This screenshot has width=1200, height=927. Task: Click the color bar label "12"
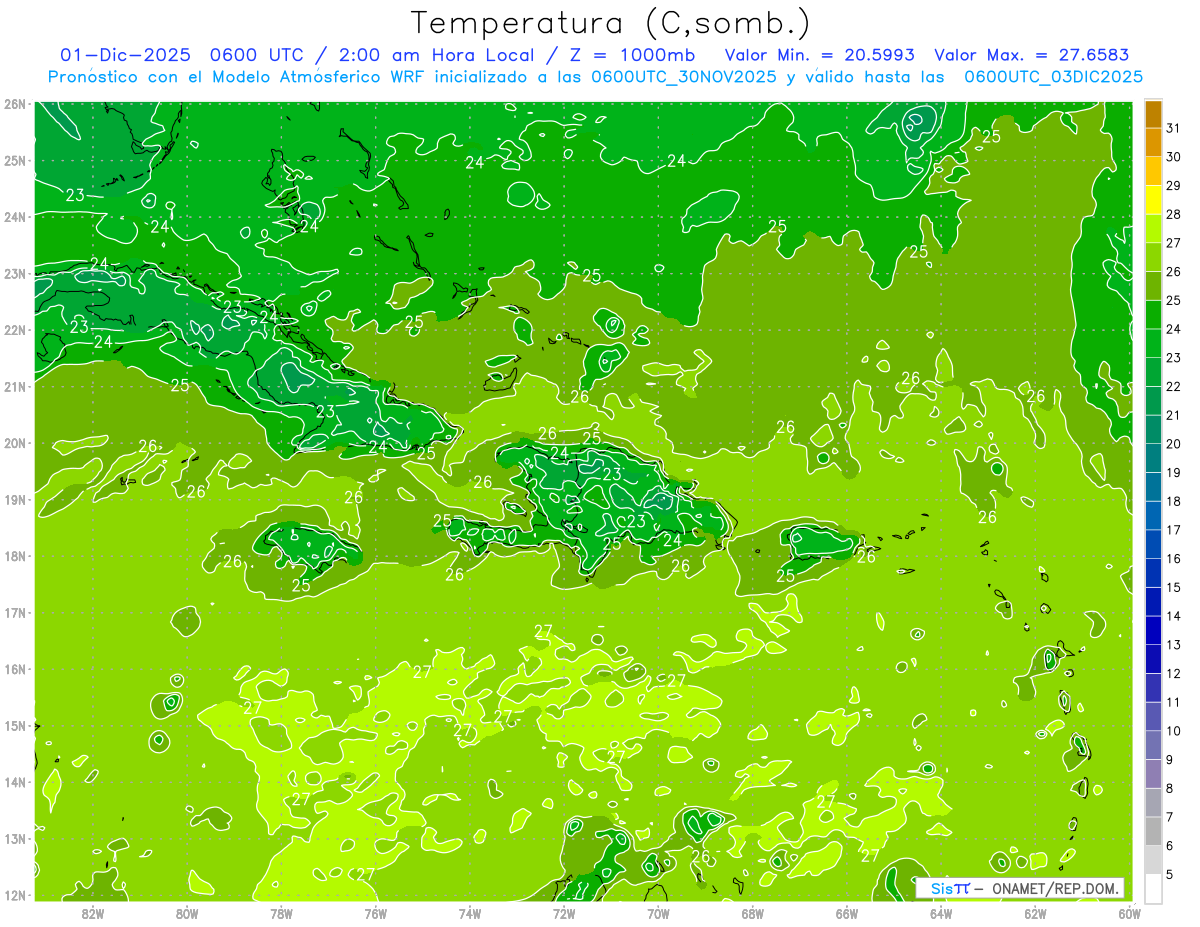pyautogui.click(x=1174, y=673)
